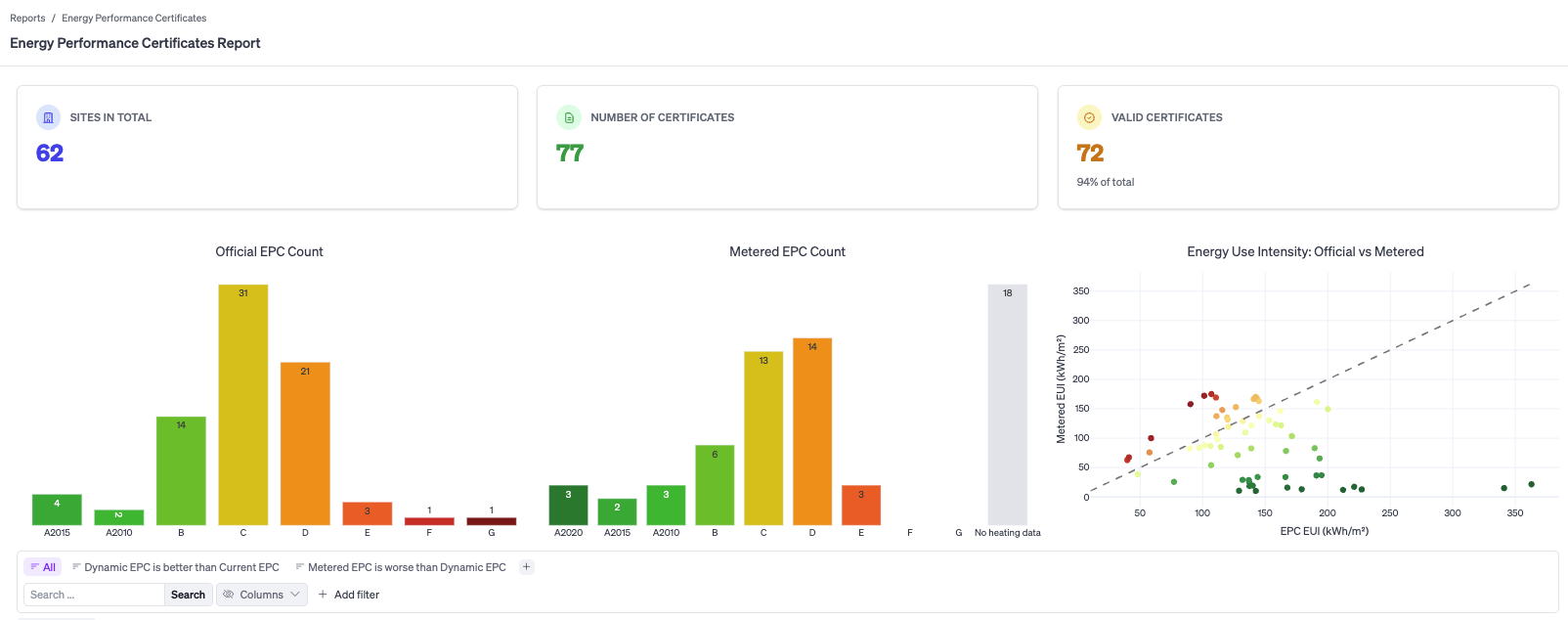Screen dimensions: 1568x620
Task: Click the Number of Certificates document icon
Action: click(x=569, y=117)
